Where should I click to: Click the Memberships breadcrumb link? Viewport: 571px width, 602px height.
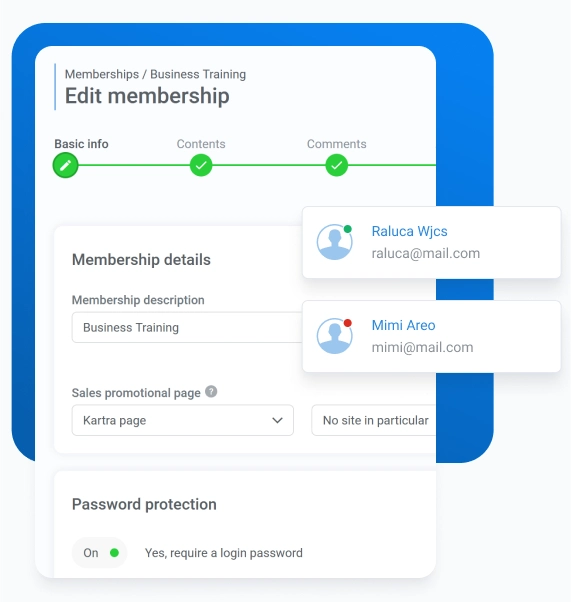coord(102,74)
